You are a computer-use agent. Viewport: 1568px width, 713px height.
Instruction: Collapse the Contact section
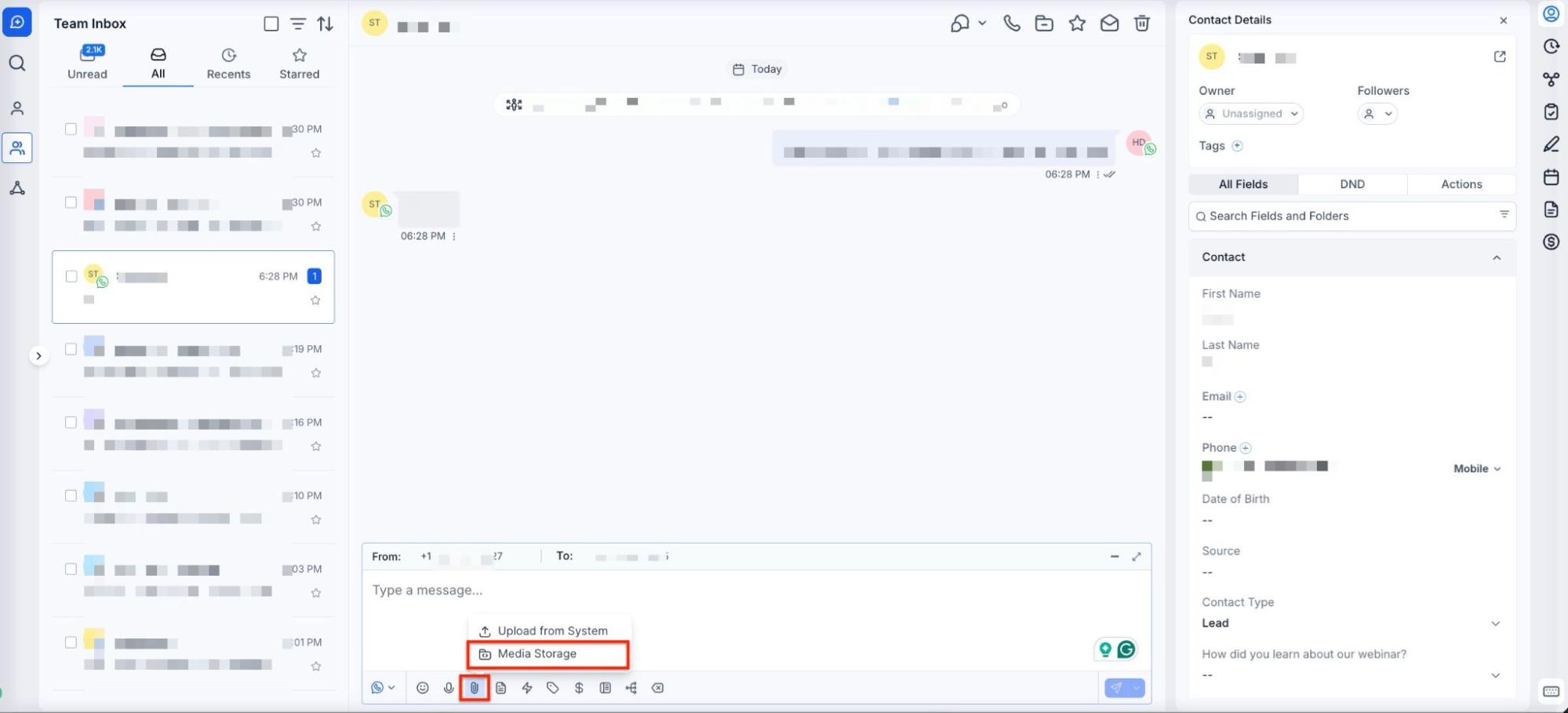1497,257
